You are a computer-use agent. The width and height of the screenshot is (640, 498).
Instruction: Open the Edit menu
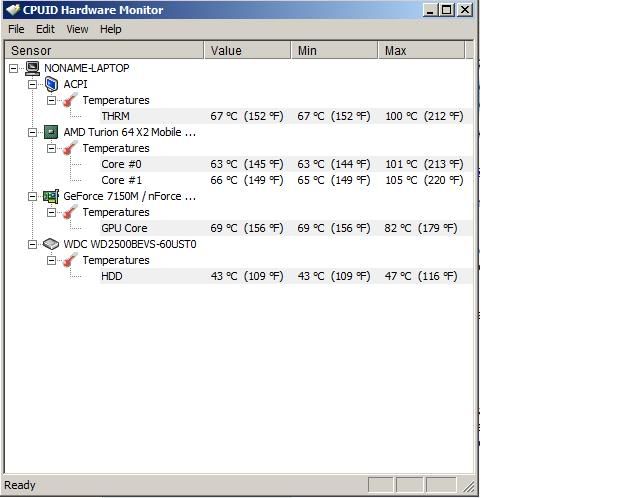[x=45, y=29]
